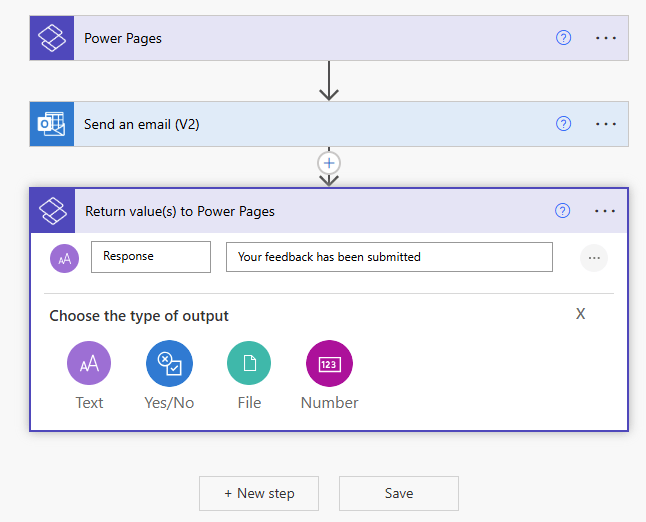This screenshot has height=522, width=646.
Task: Open Send an email (V2) ellipsis menu
Action: [x=606, y=124]
